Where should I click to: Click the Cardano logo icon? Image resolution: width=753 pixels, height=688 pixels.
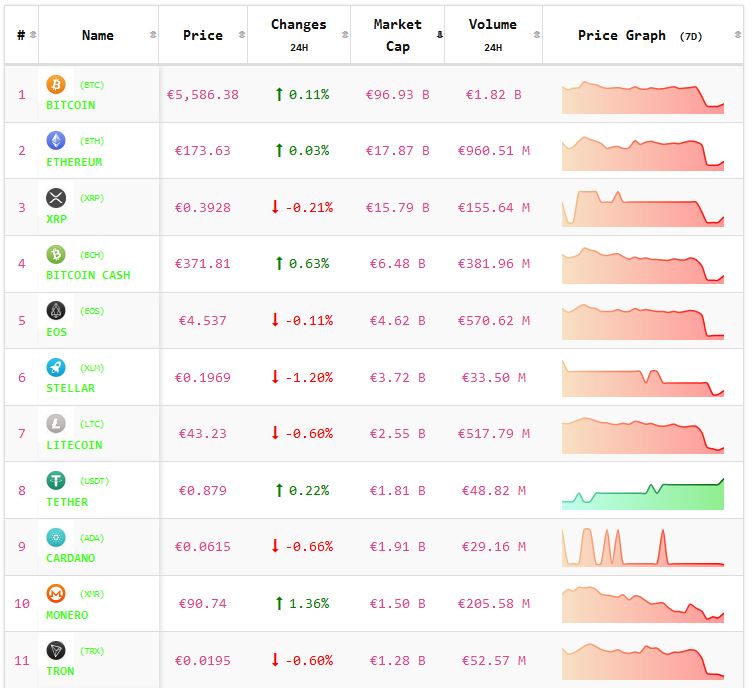click(x=56, y=537)
